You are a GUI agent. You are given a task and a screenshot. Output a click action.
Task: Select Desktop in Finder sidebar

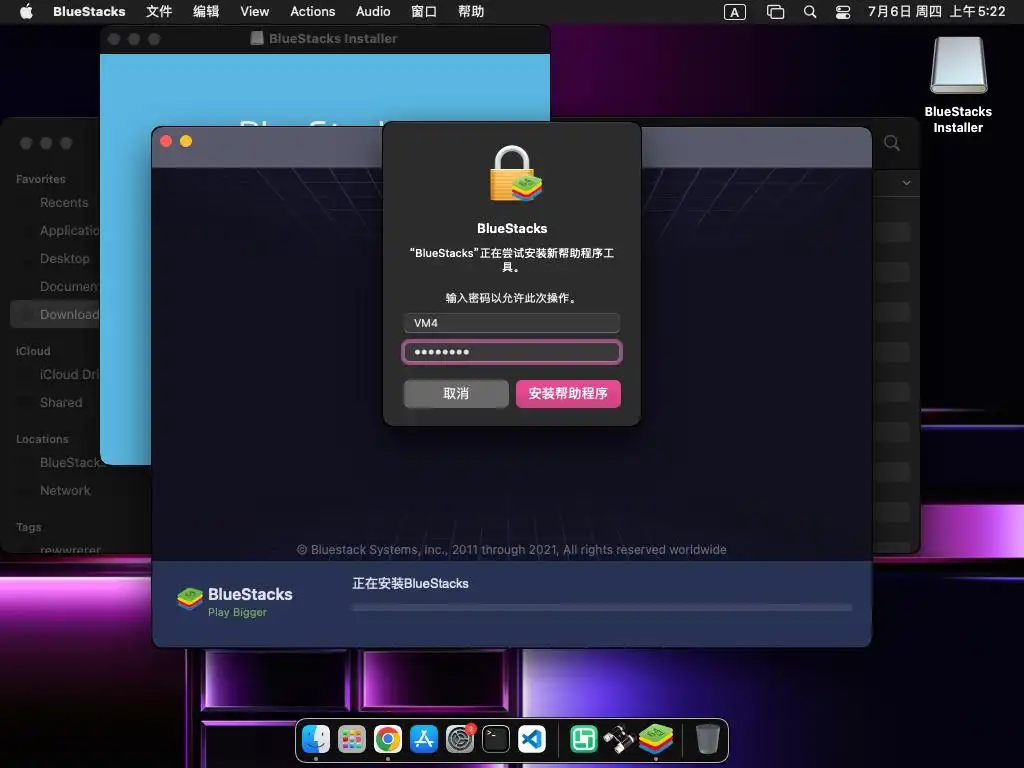point(64,259)
